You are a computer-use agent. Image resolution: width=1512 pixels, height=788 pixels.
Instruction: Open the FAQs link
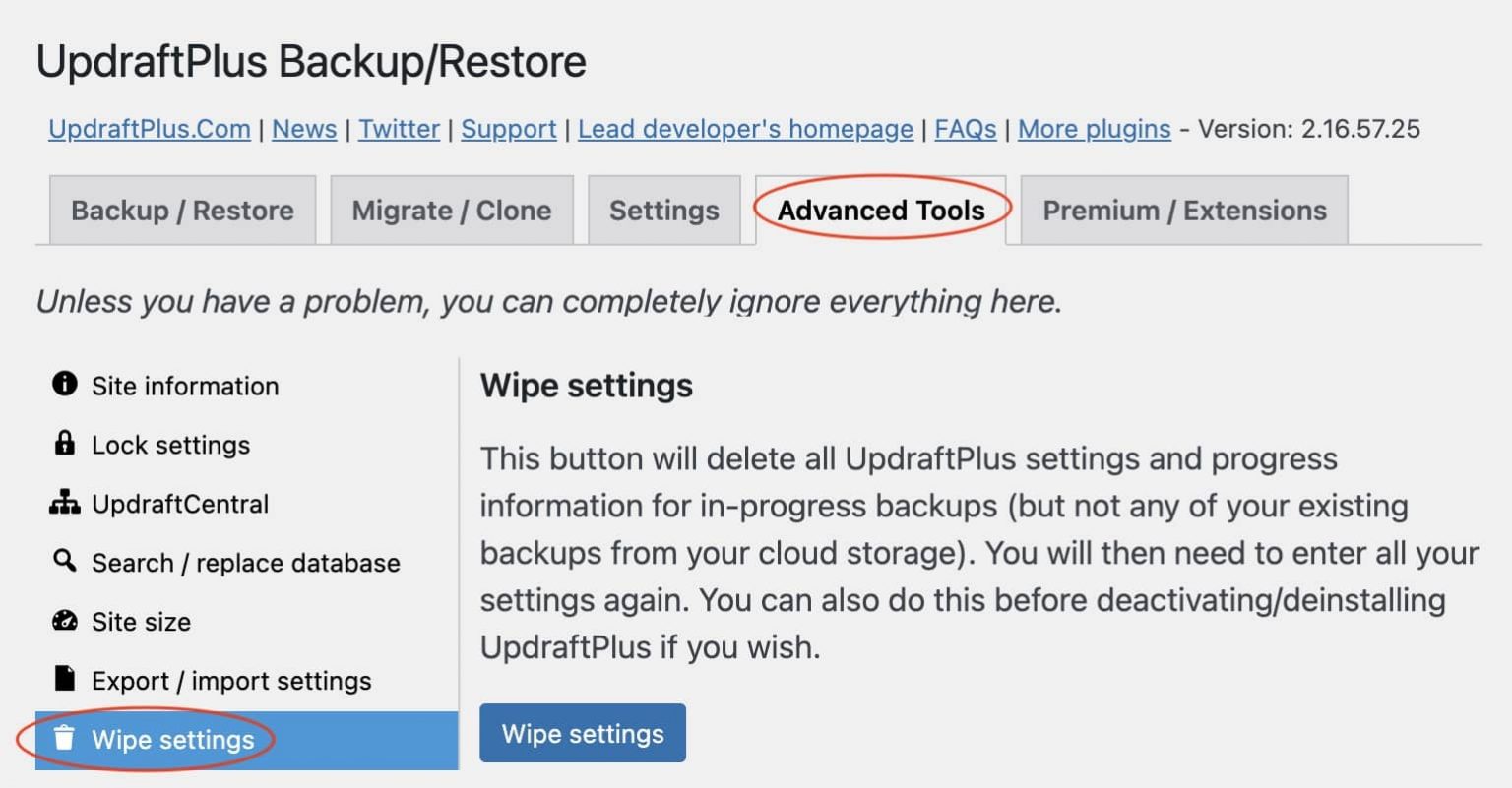(964, 129)
